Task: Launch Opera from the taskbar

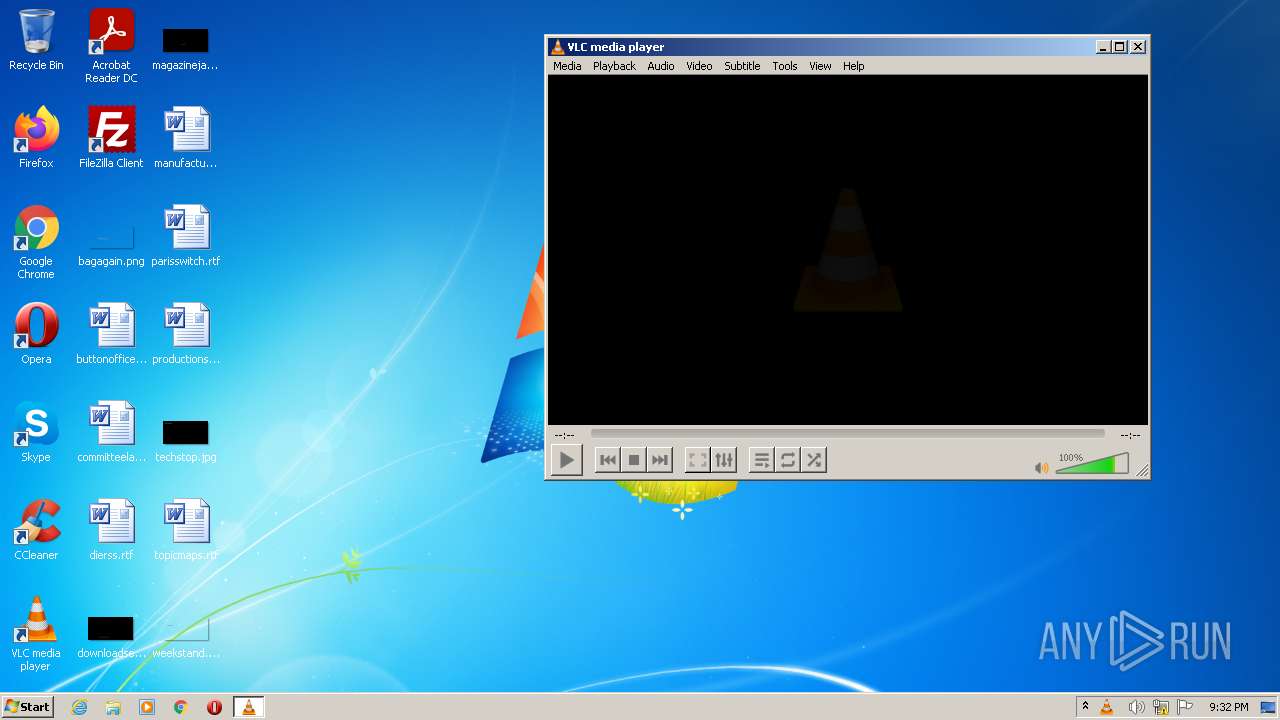Action: pos(214,707)
